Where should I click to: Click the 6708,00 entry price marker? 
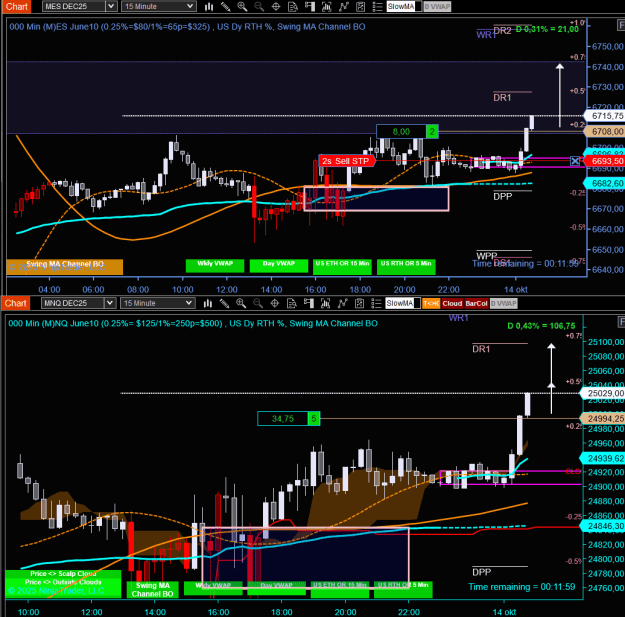(x=604, y=132)
